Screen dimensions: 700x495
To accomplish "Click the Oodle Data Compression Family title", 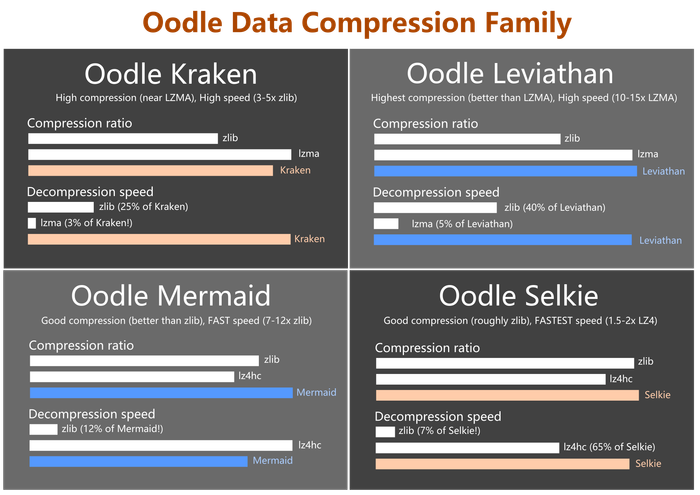I will pyautogui.click(x=356, y=22).
